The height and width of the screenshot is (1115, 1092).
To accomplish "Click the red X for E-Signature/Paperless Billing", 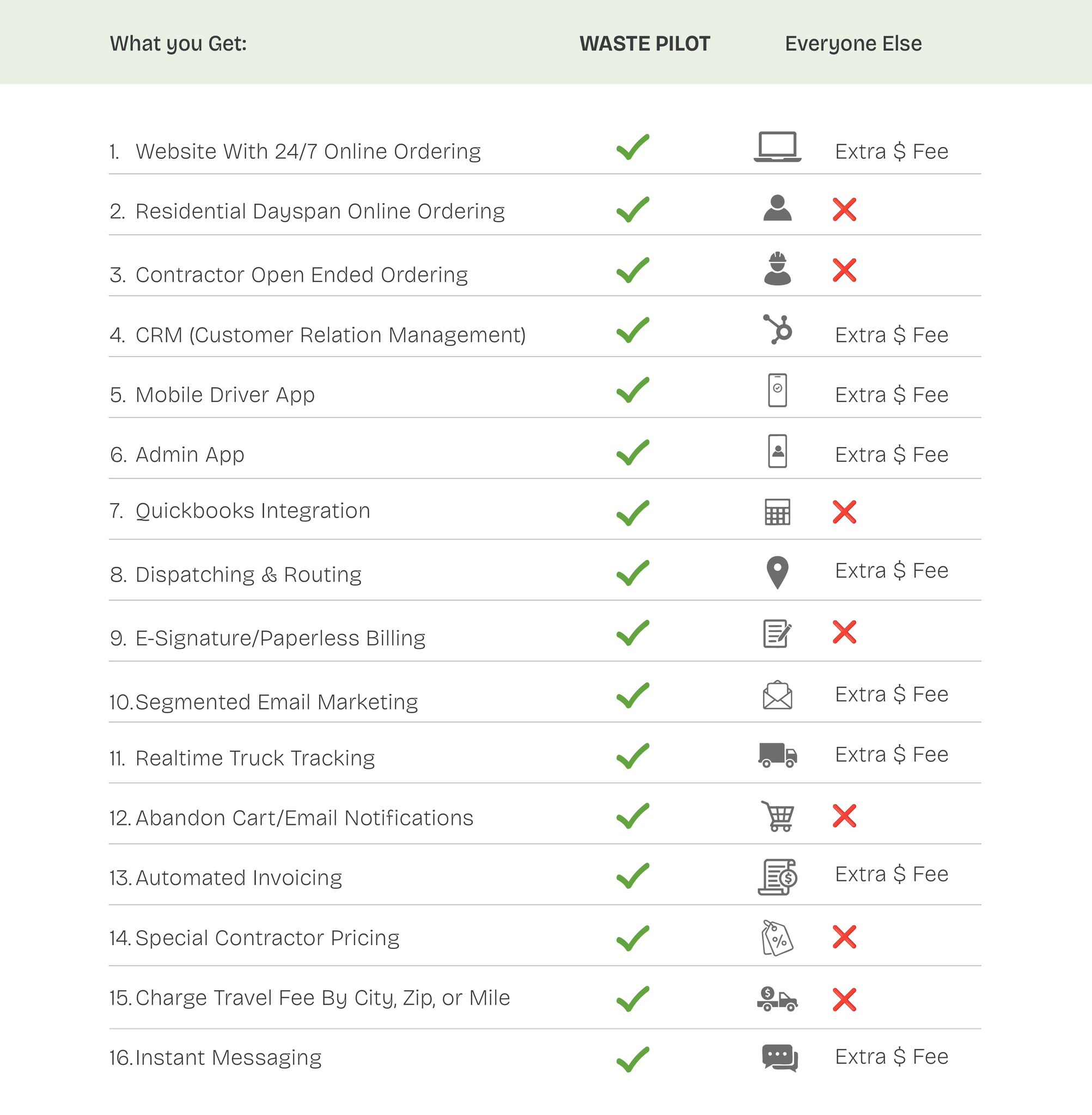I will click(x=844, y=632).
